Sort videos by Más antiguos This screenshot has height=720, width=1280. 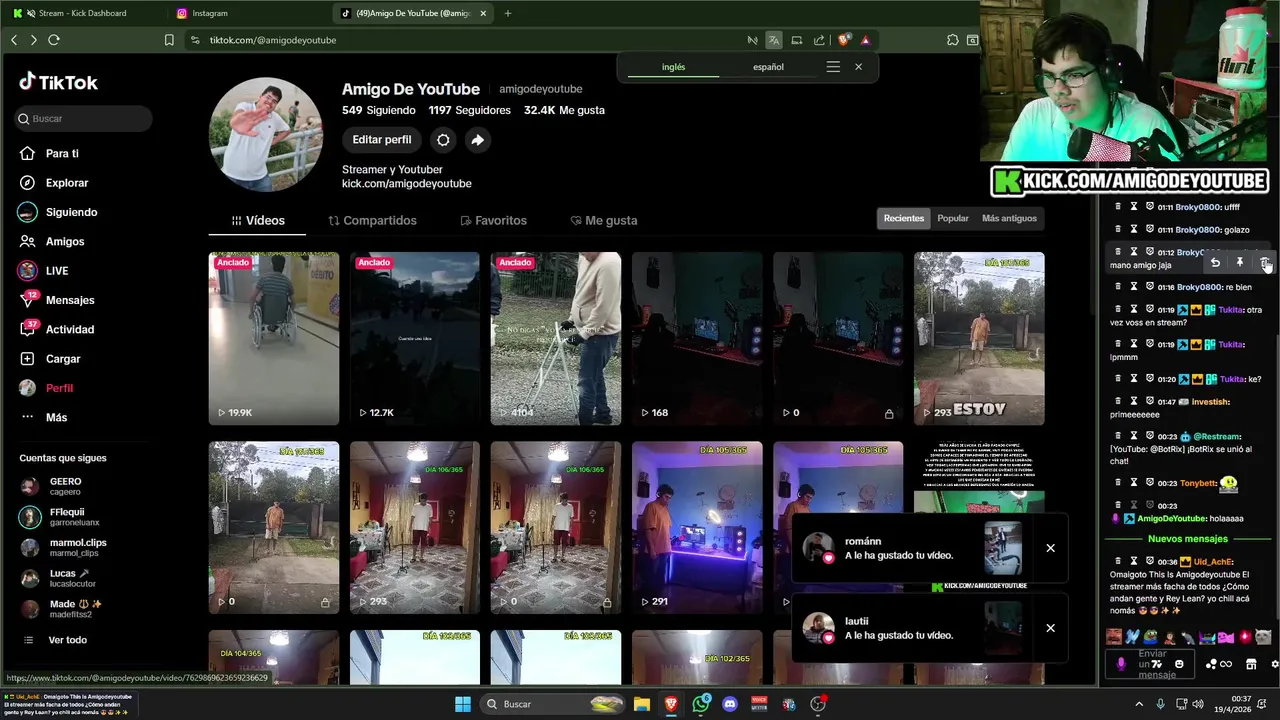(x=1009, y=218)
